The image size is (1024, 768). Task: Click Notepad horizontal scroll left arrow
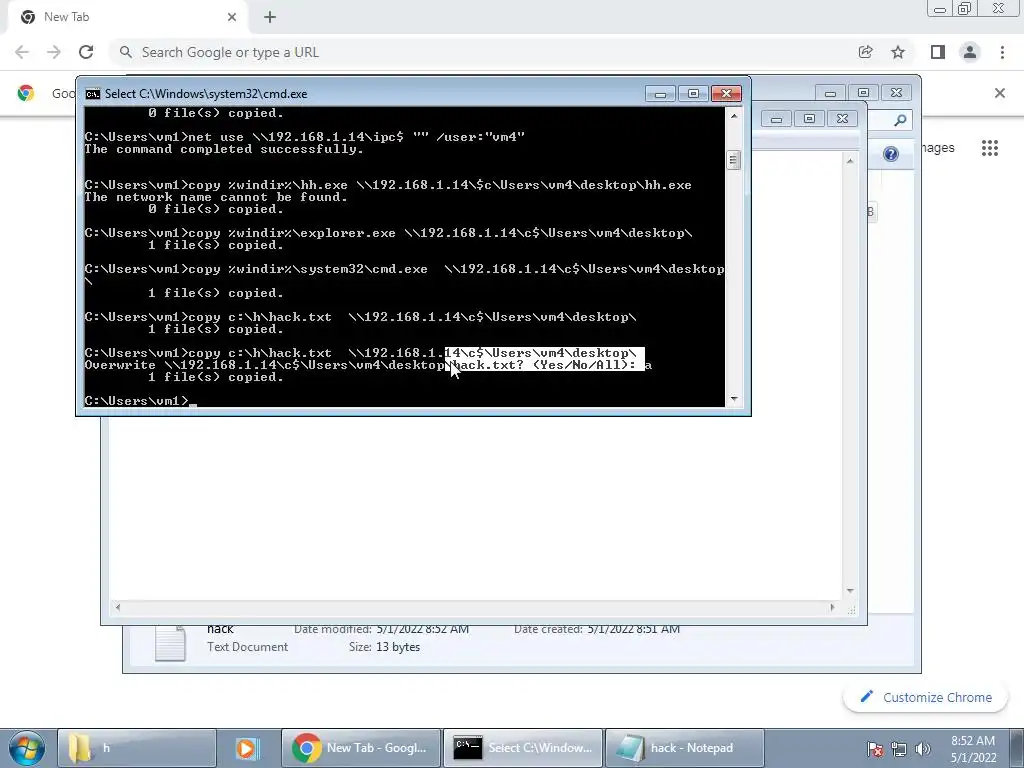click(118, 607)
